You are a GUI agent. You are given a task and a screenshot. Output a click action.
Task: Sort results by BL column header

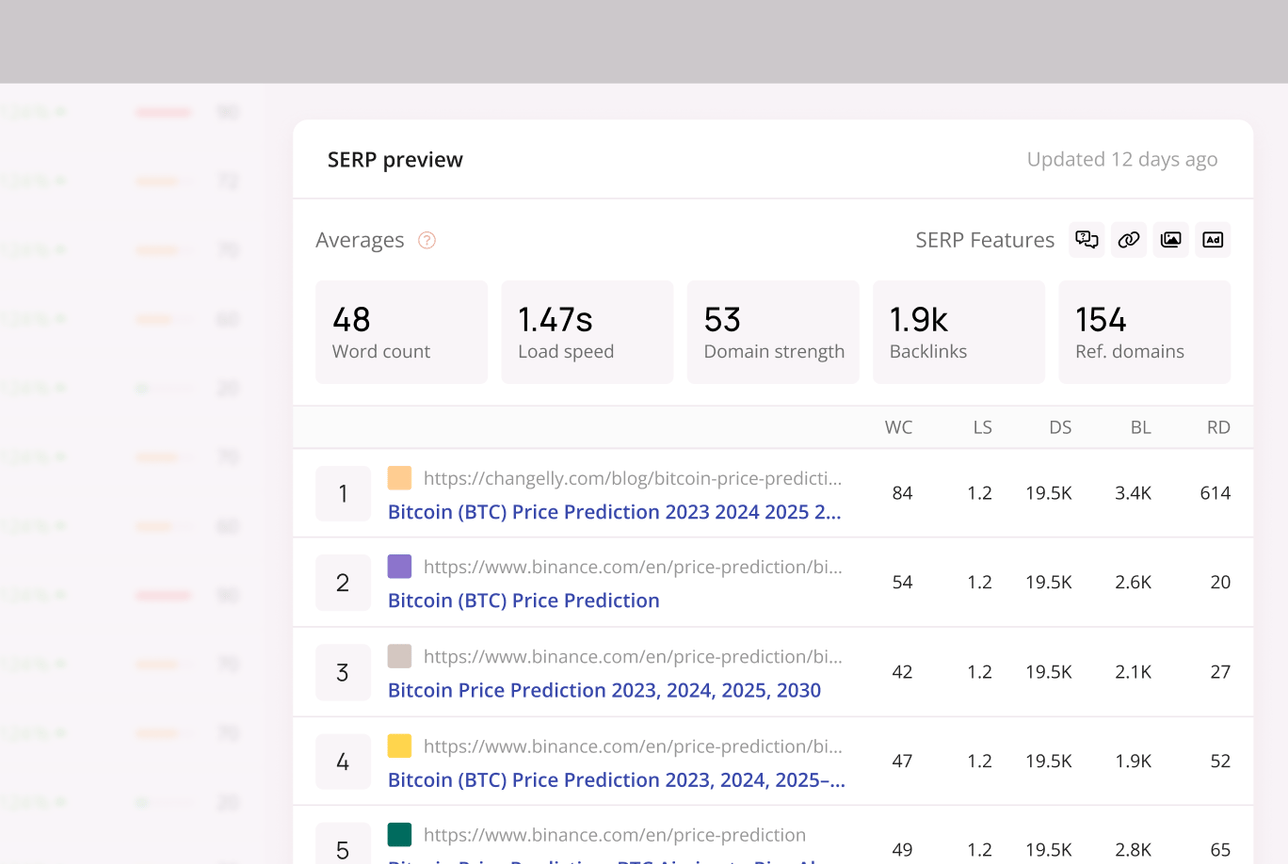(1140, 428)
